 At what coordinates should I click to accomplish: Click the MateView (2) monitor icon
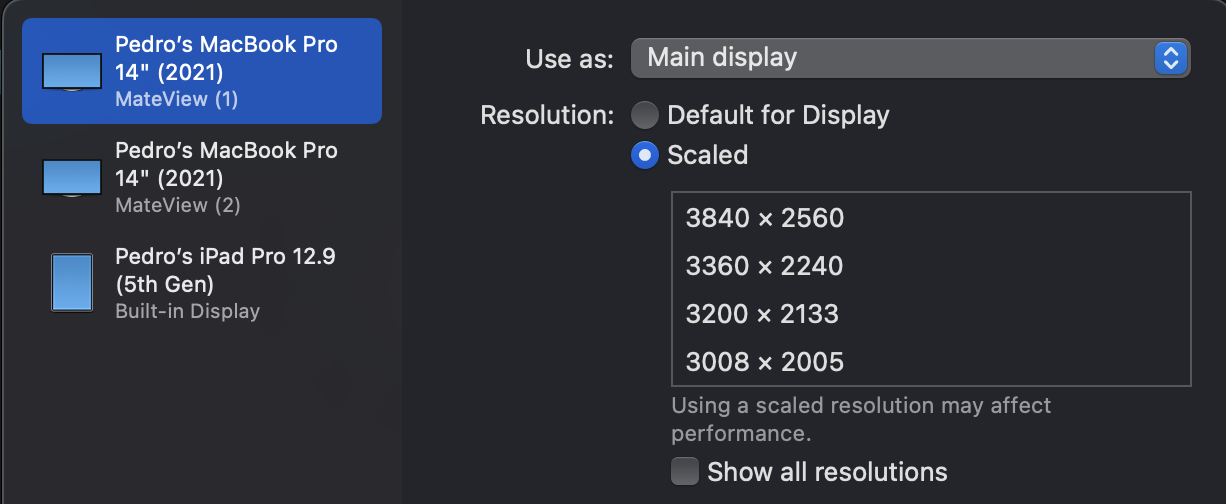point(72,178)
